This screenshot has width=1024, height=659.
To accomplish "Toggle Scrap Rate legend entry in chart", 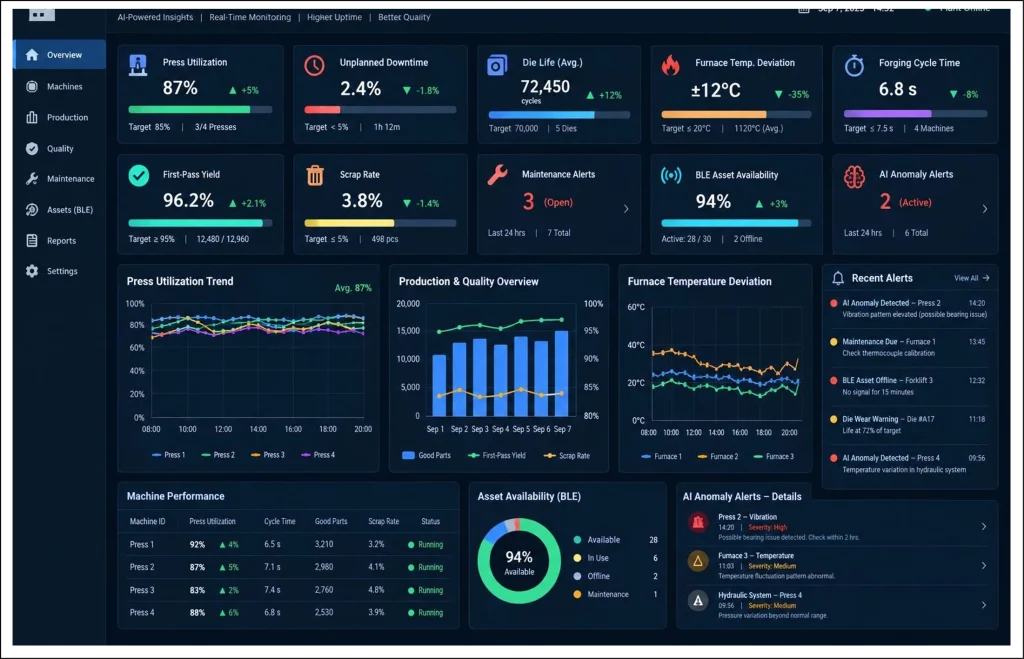I will pos(567,456).
